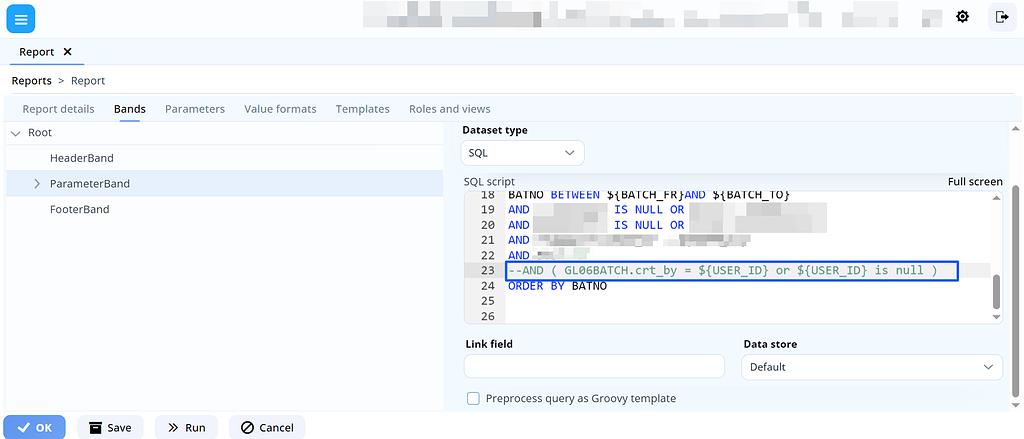Switch to Bands tab
The height and width of the screenshot is (439, 1024).
(x=129, y=109)
